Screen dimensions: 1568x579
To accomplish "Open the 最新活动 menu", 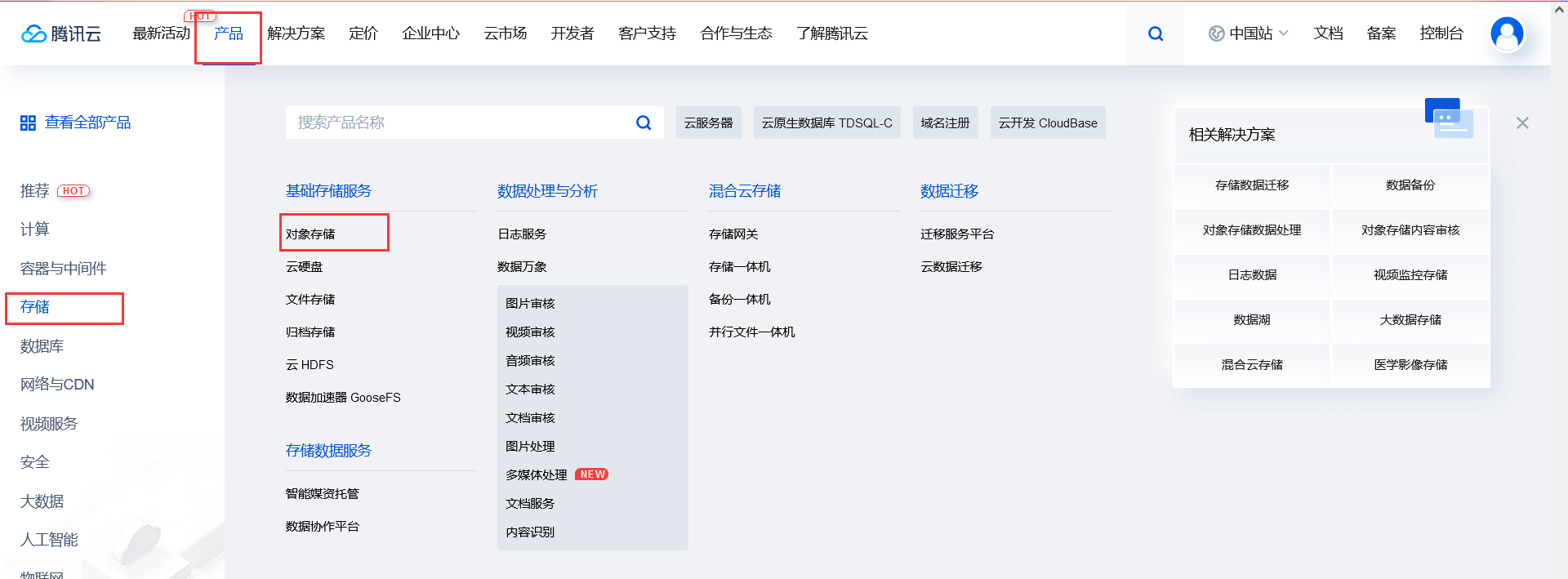I will pyautogui.click(x=161, y=33).
